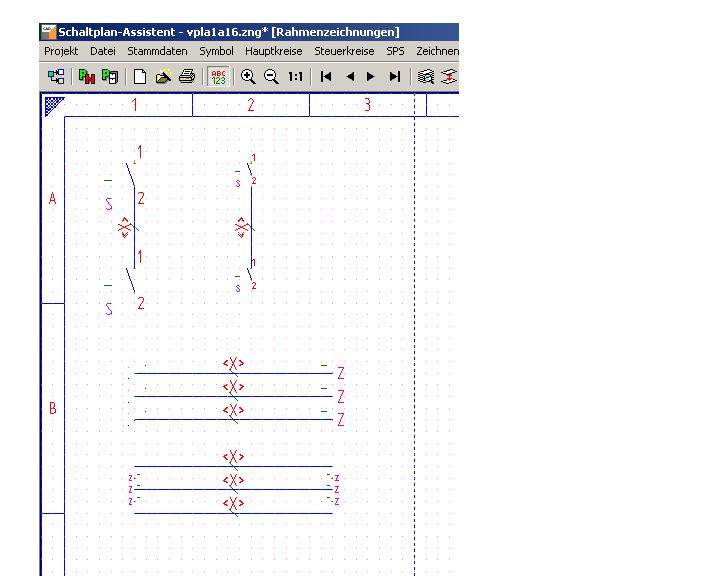Click the red-arrow layers icon
The height and width of the screenshot is (576, 720).
point(449,76)
